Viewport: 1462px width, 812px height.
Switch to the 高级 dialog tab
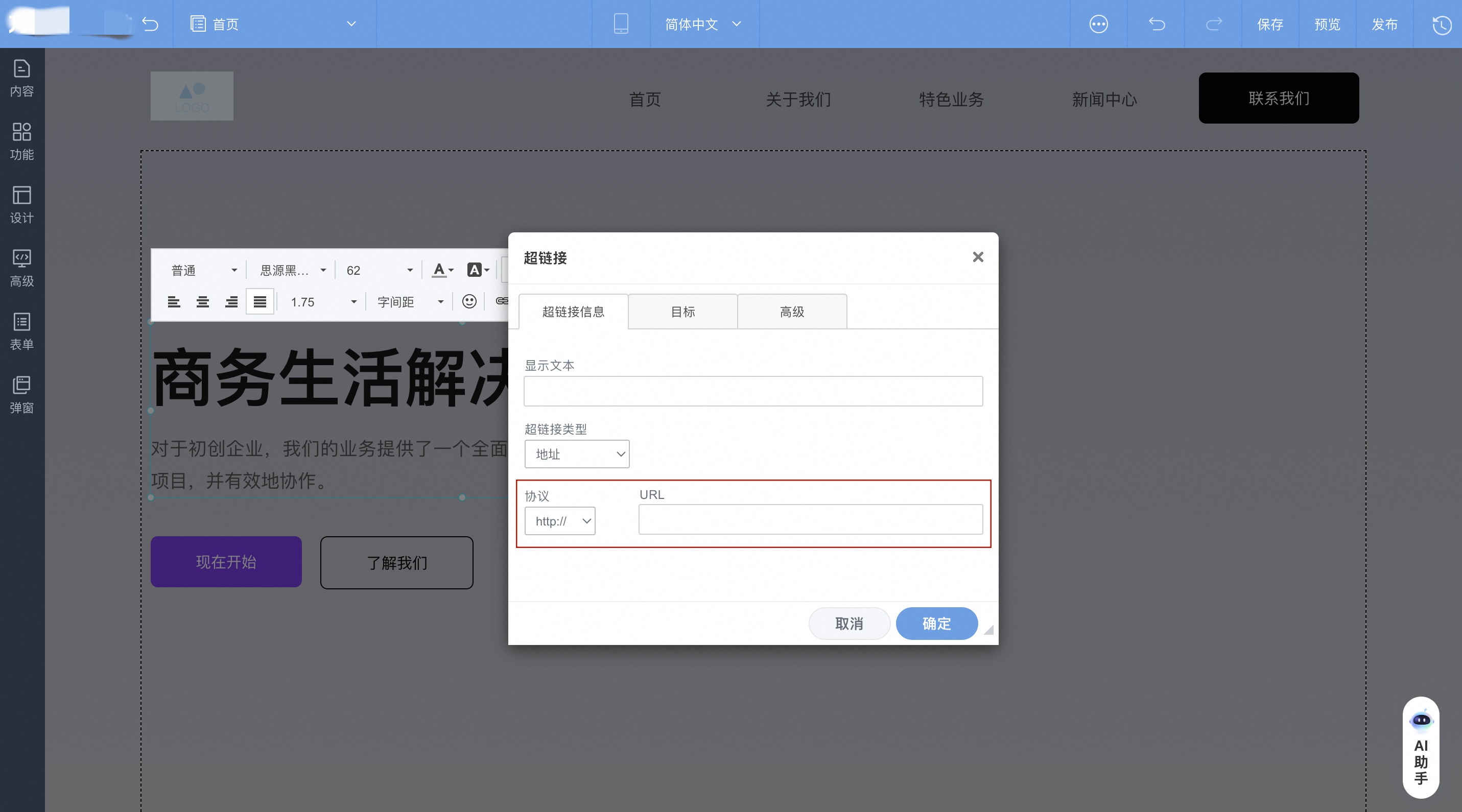coord(792,312)
